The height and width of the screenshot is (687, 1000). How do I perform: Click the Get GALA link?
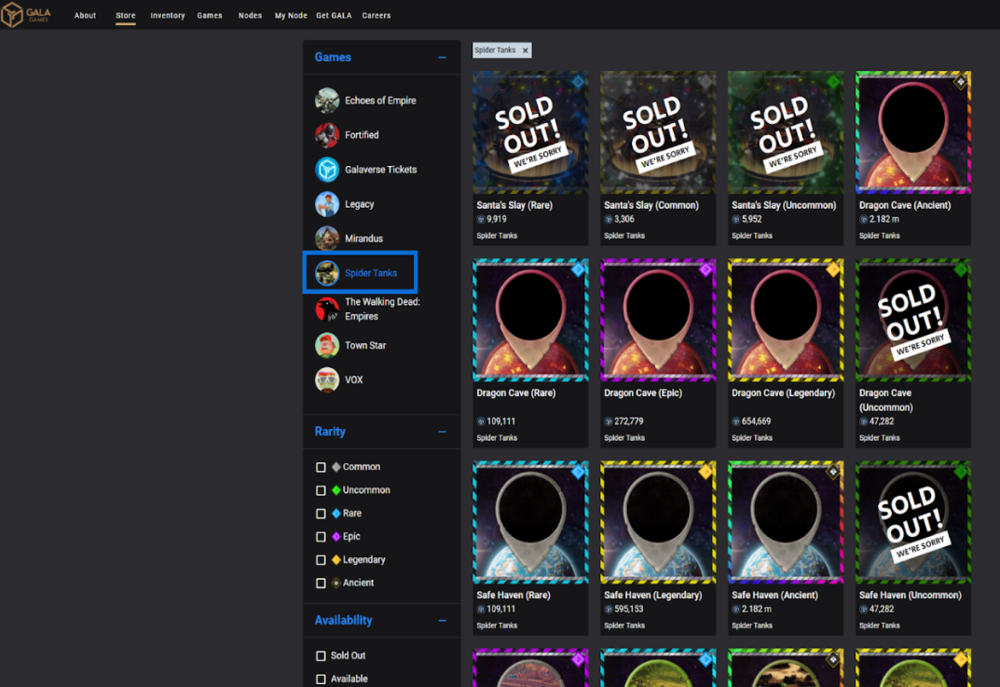tap(334, 15)
